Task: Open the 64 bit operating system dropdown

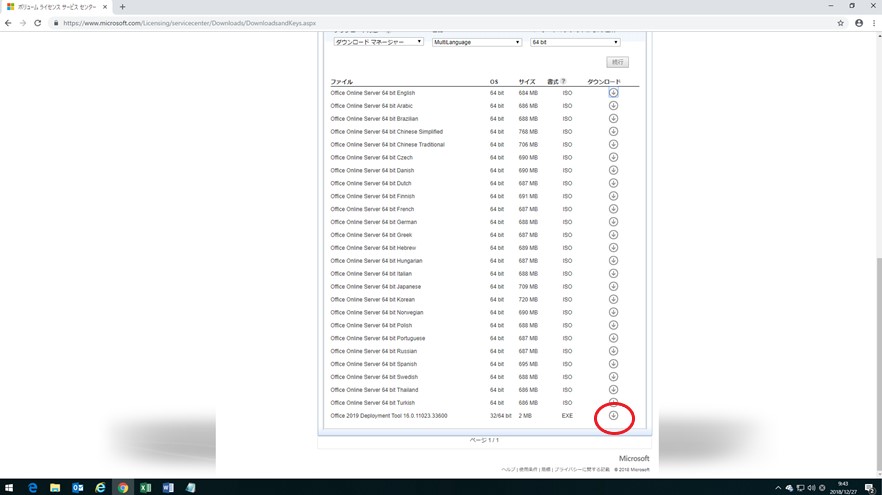Action: coord(575,42)
